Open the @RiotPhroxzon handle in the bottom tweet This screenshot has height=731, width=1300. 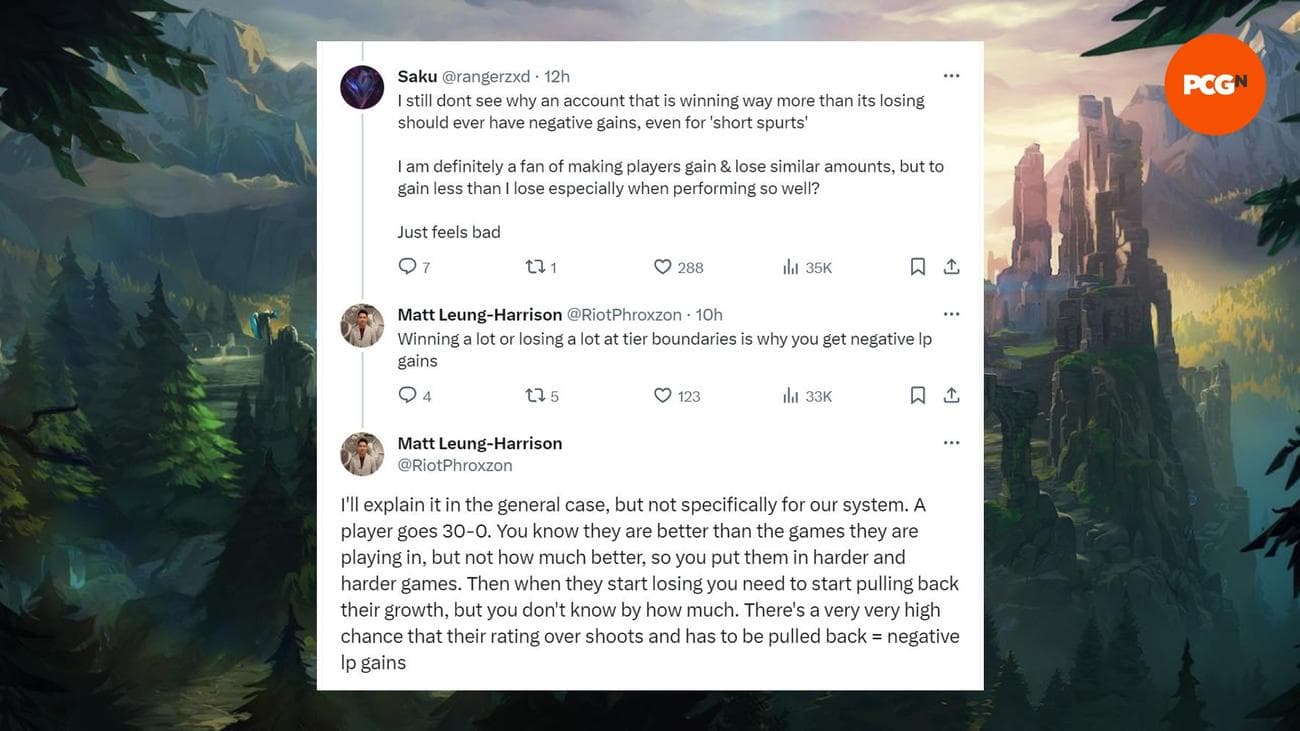click(x=455, y=465)
